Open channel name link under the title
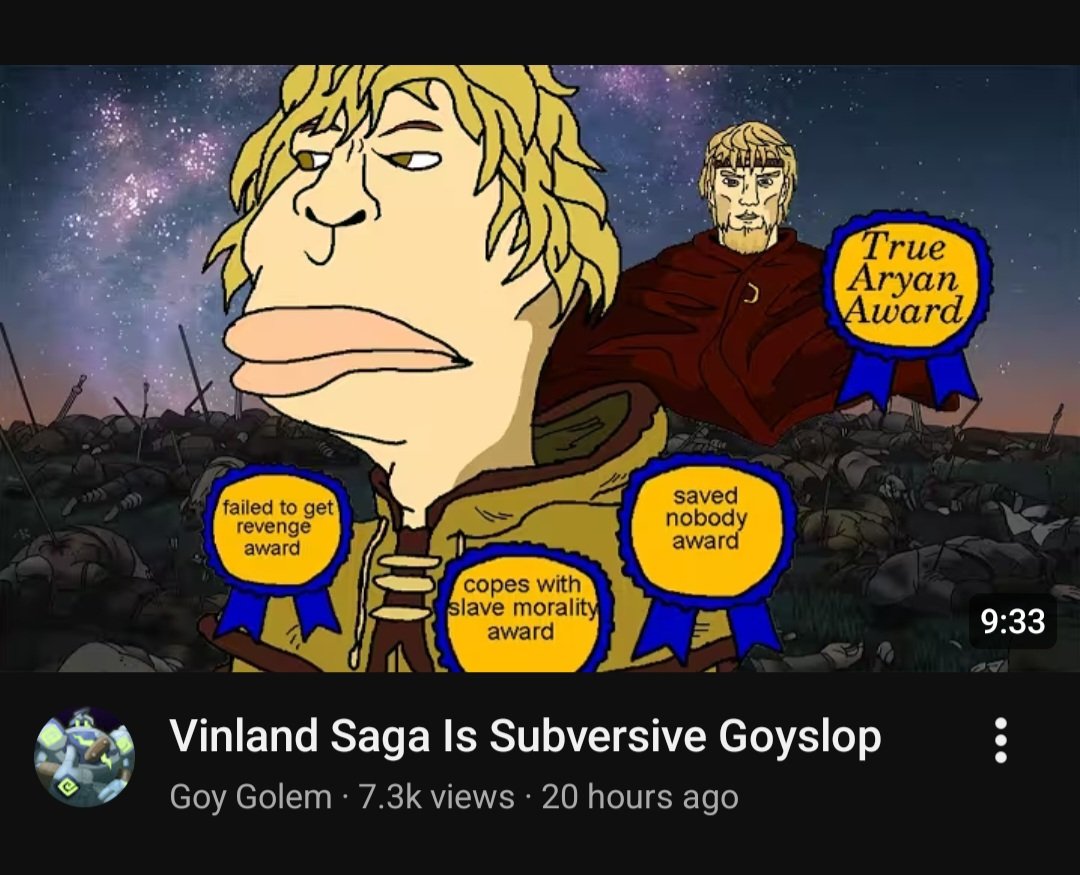Viewport: 1080px width, 875px height. 251,797
